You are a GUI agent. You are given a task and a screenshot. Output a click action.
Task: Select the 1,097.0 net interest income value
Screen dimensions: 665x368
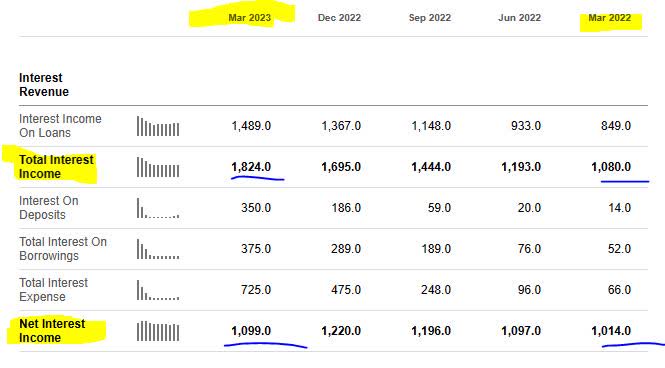[x=521, y=331]
